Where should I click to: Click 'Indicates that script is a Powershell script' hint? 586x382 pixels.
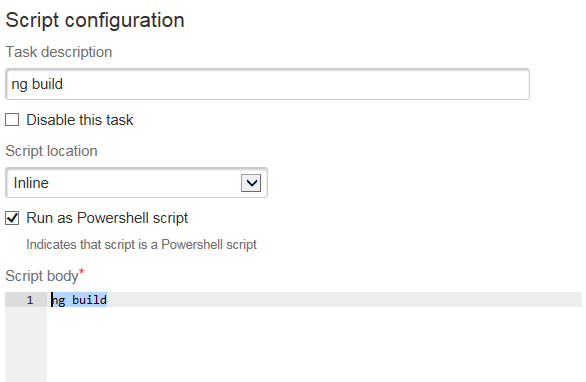tap(141, 244)
